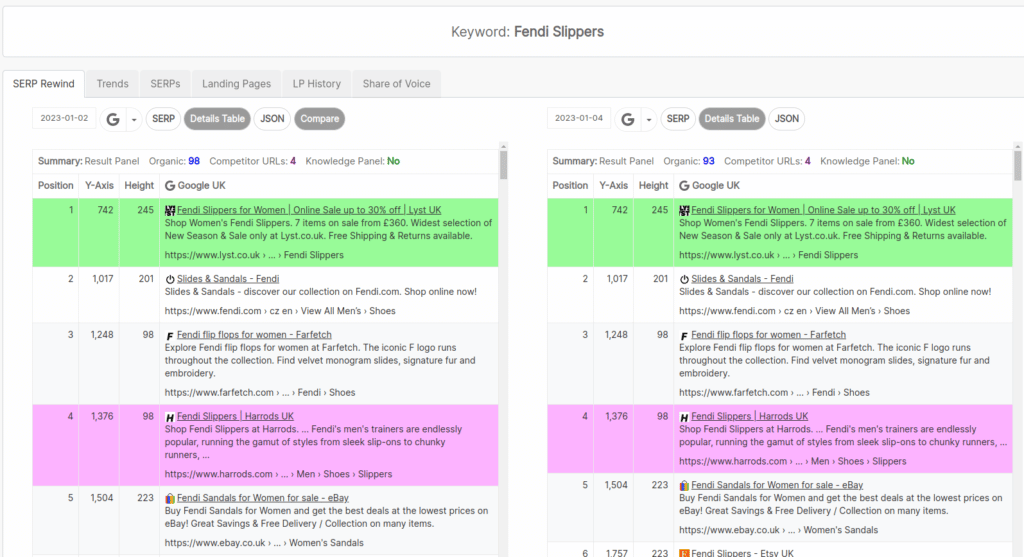Open Lyst UK Fendi Slippers link in left panel
This screenshot has width=1024, height=557.
tap(309, 210)
